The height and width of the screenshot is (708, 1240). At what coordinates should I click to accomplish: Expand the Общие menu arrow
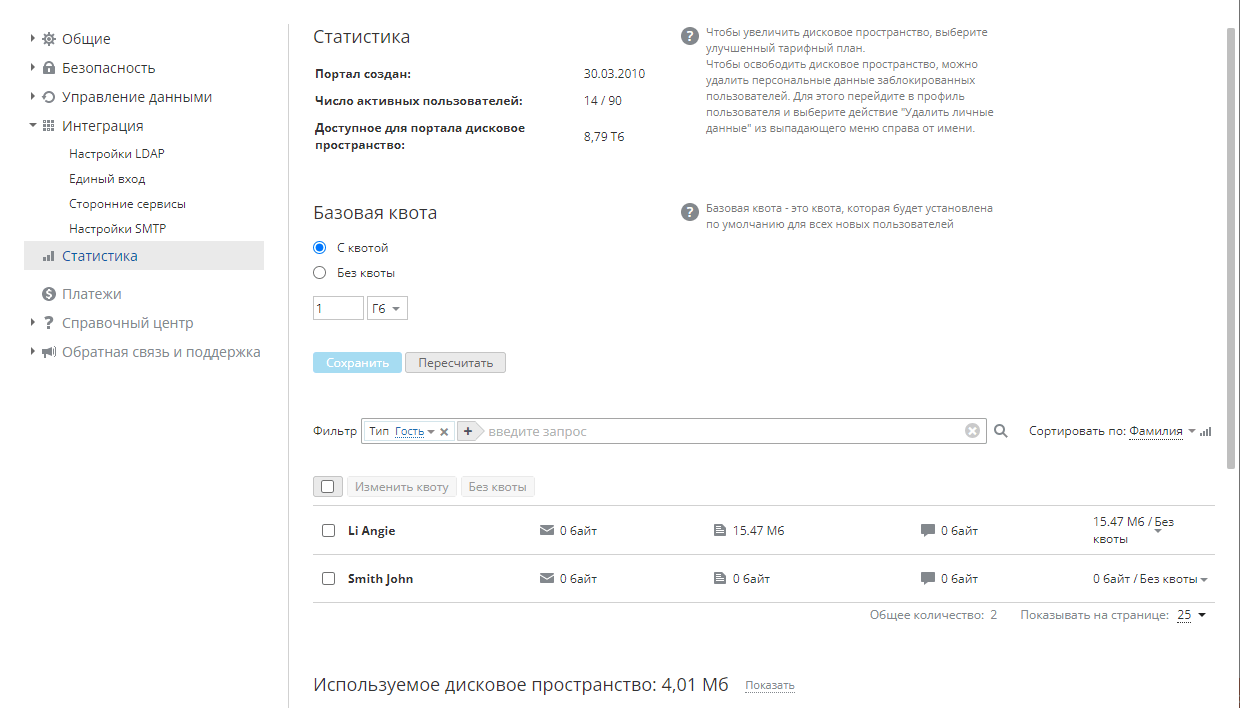point(32,39)
